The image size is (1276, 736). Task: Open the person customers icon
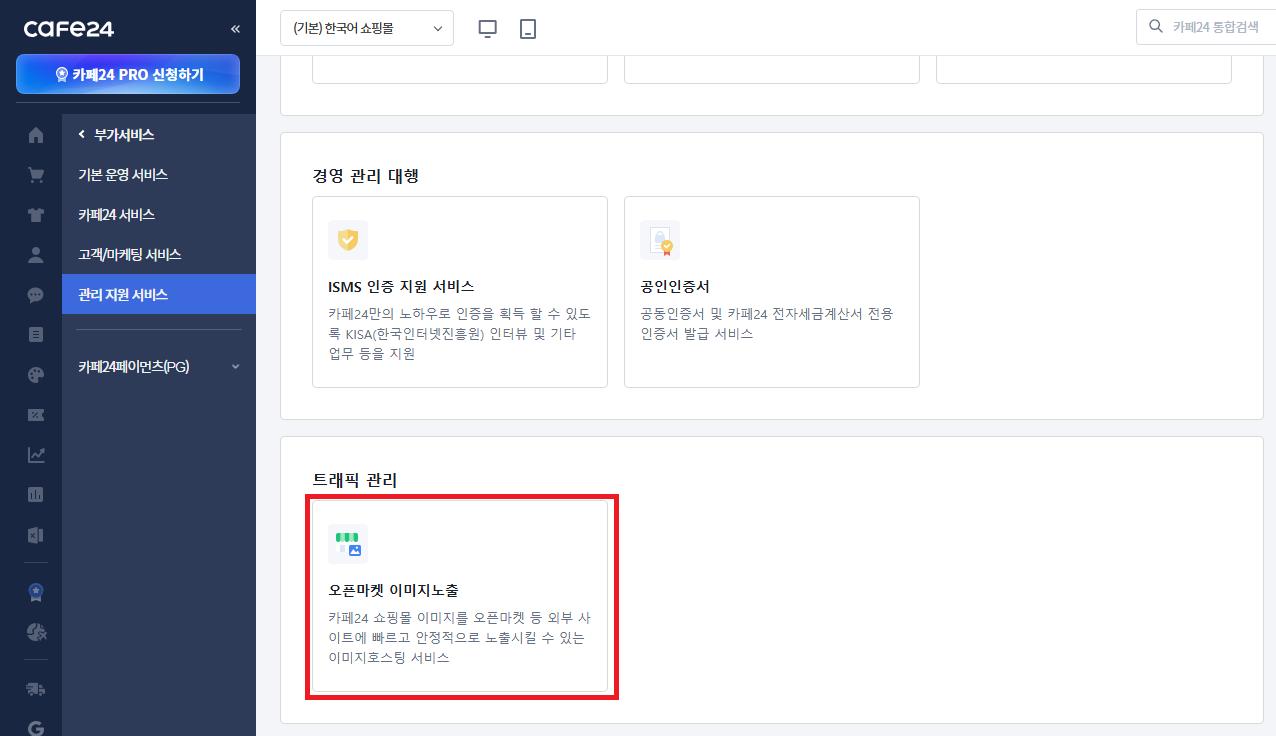36,255
